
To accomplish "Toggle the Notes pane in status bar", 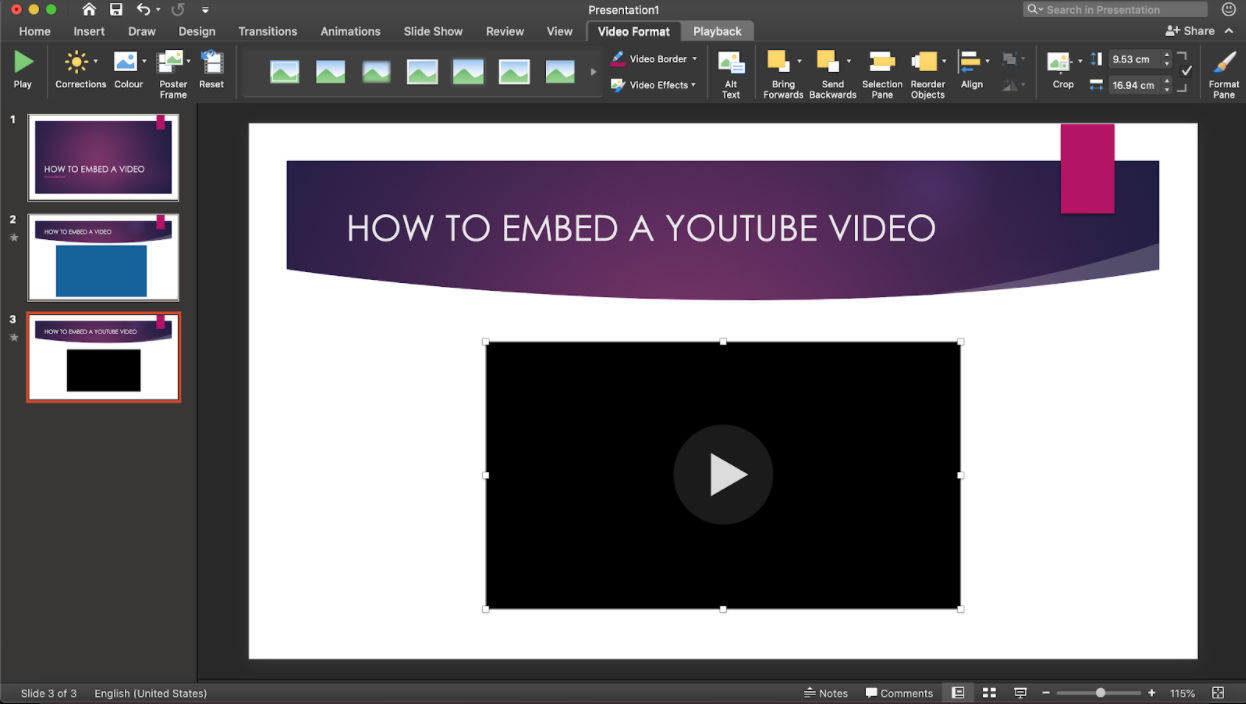I will pyautogui.click(x=825, y=693).
